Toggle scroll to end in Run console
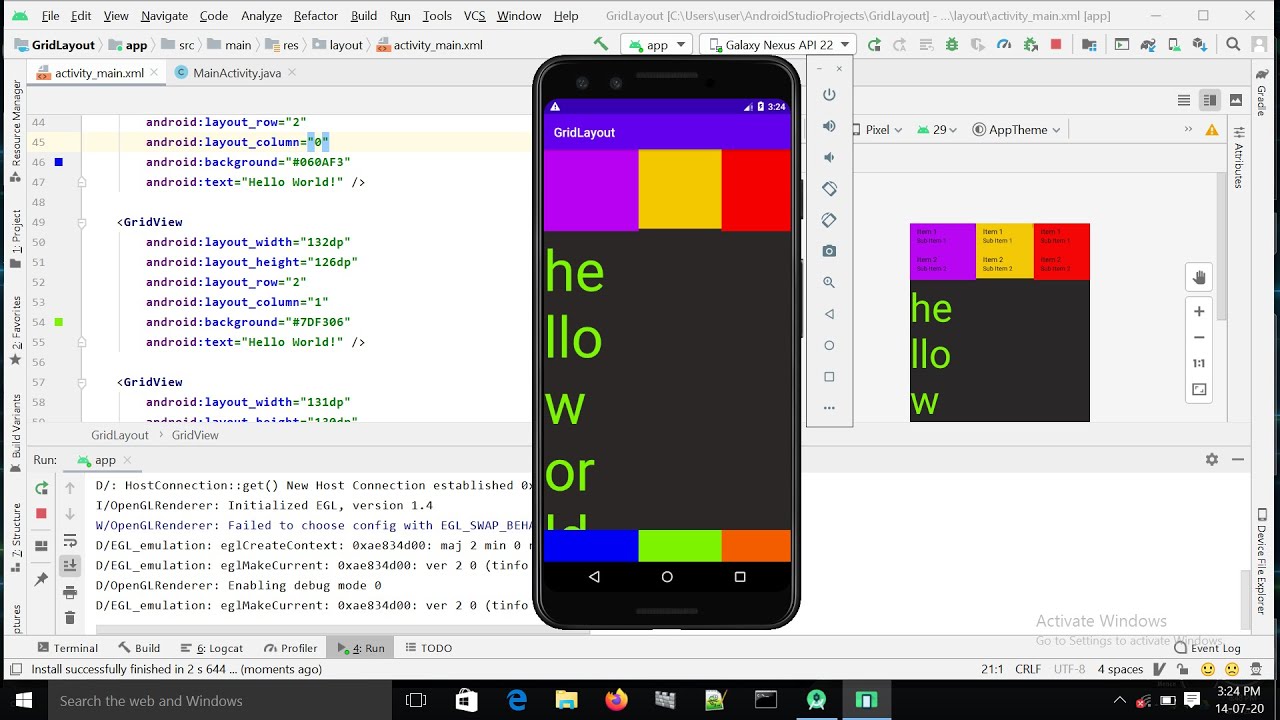Viewport: 1280px width, 720px height. pyautogui.click(x=70, y=566)
